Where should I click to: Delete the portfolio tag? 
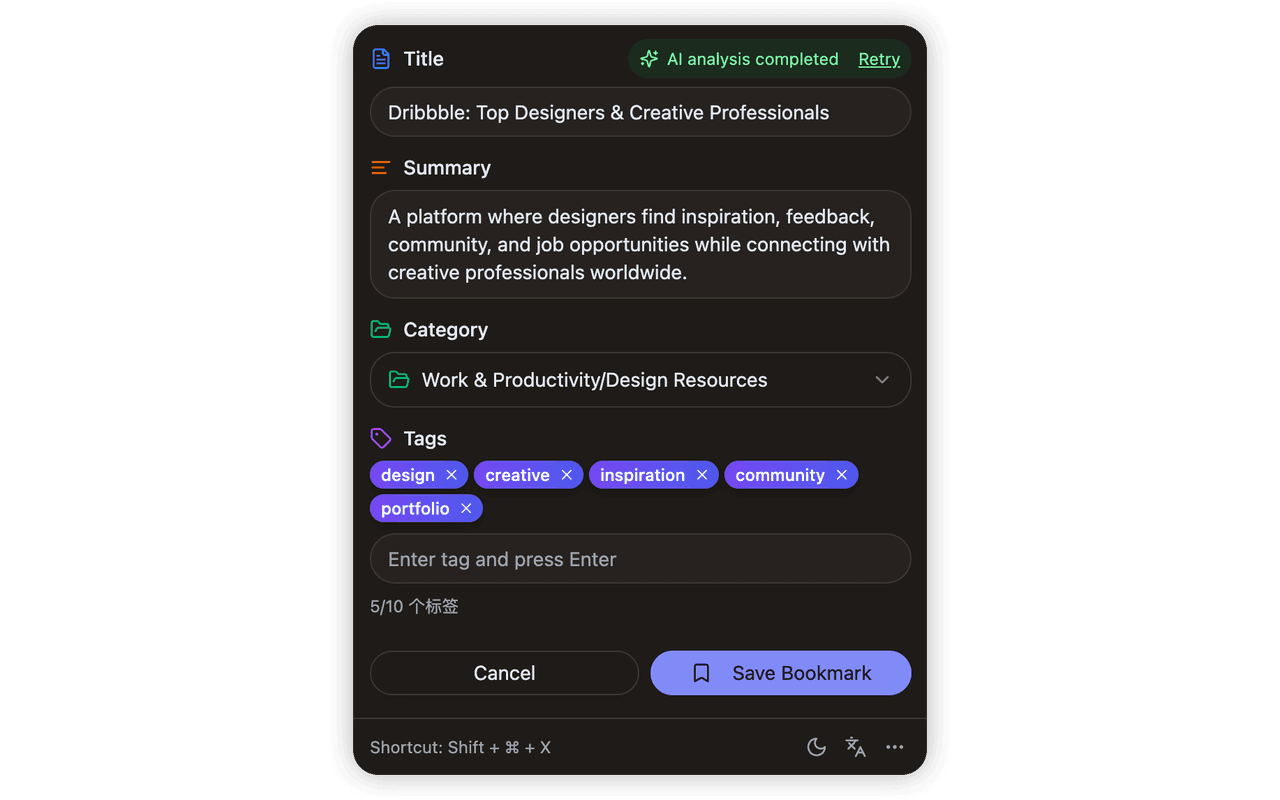point(466,509)
